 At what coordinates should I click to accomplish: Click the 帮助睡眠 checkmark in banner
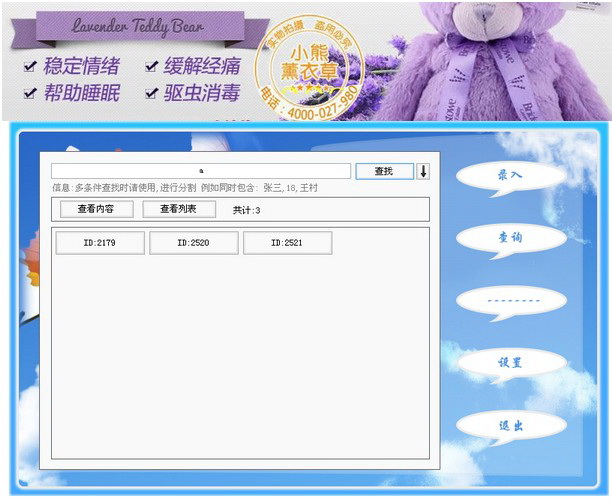30,93
